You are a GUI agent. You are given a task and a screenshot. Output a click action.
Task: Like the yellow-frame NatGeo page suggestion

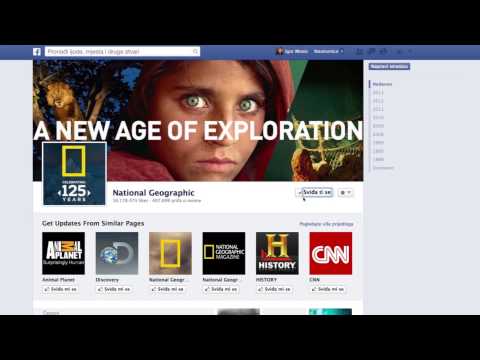point(167,289)
